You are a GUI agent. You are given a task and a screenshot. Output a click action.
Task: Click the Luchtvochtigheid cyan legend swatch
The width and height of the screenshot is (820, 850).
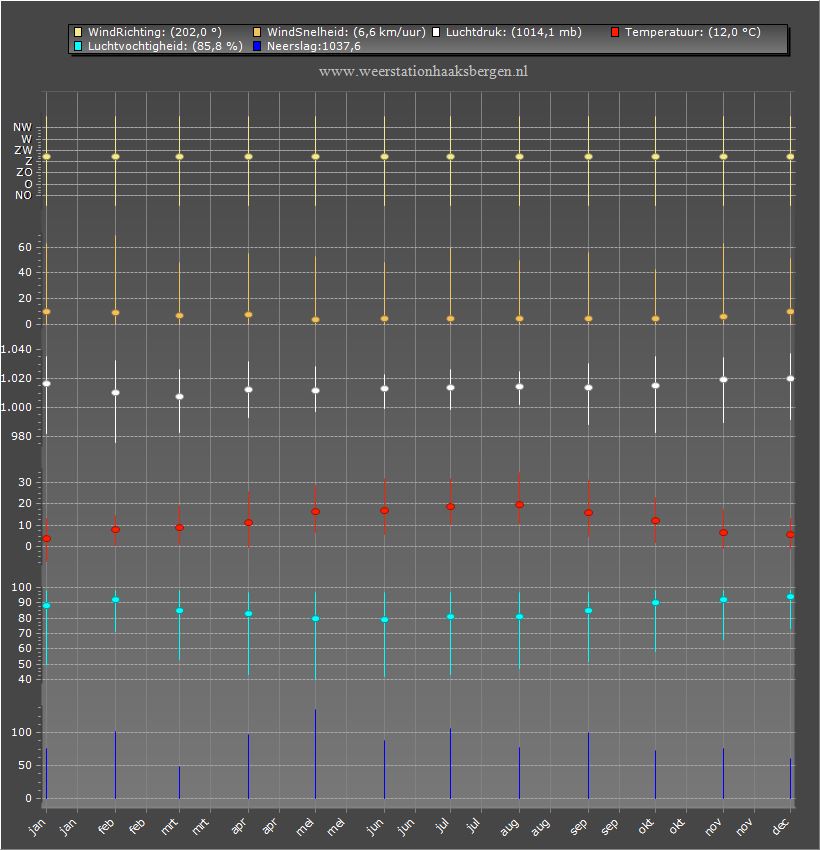tap(78, 46)
